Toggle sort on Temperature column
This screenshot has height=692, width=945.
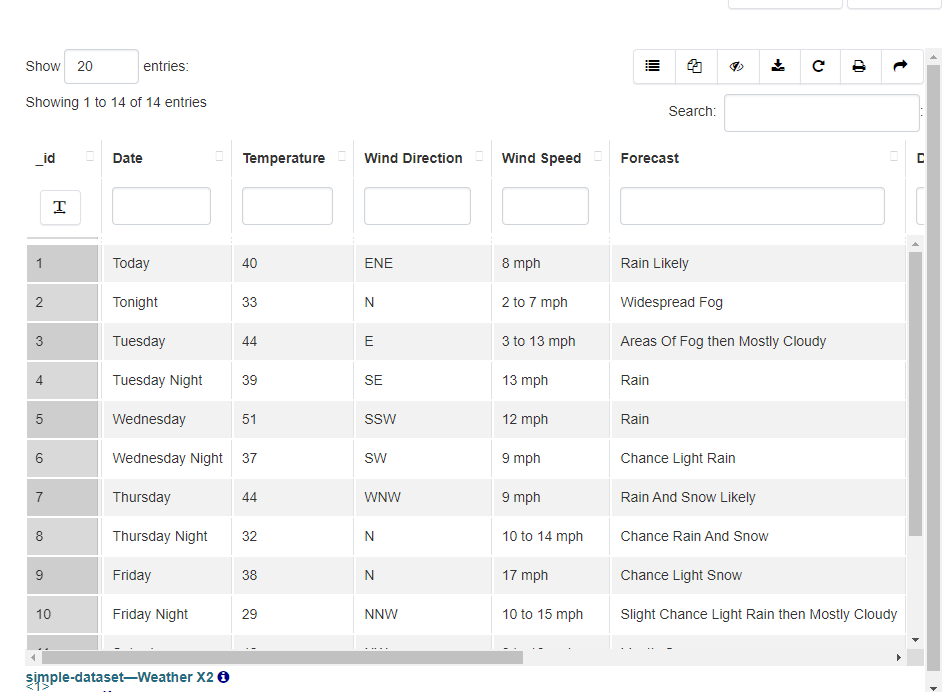(x=342, y=156)
